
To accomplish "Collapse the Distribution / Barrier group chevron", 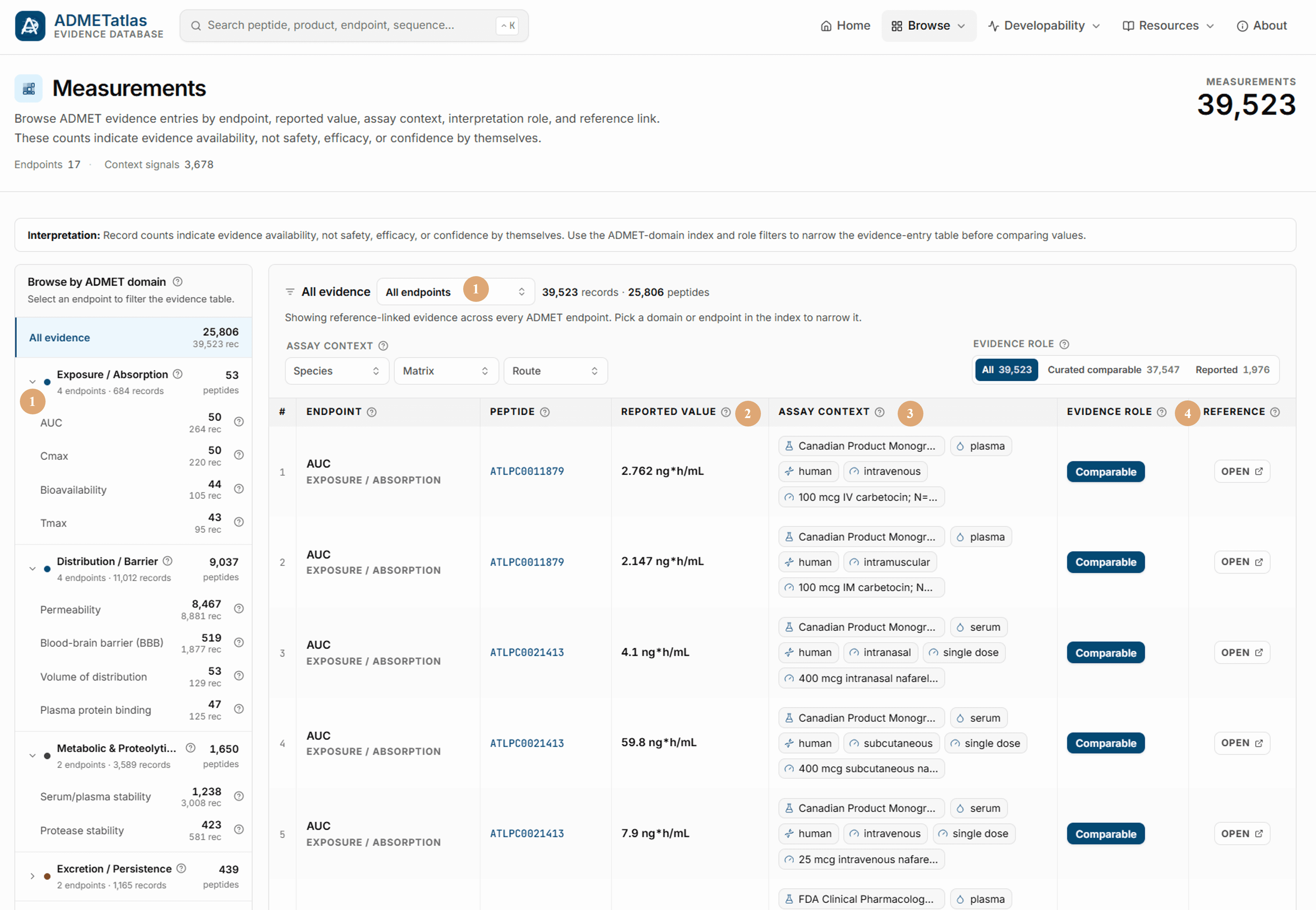I will click(x=32, y=569).
